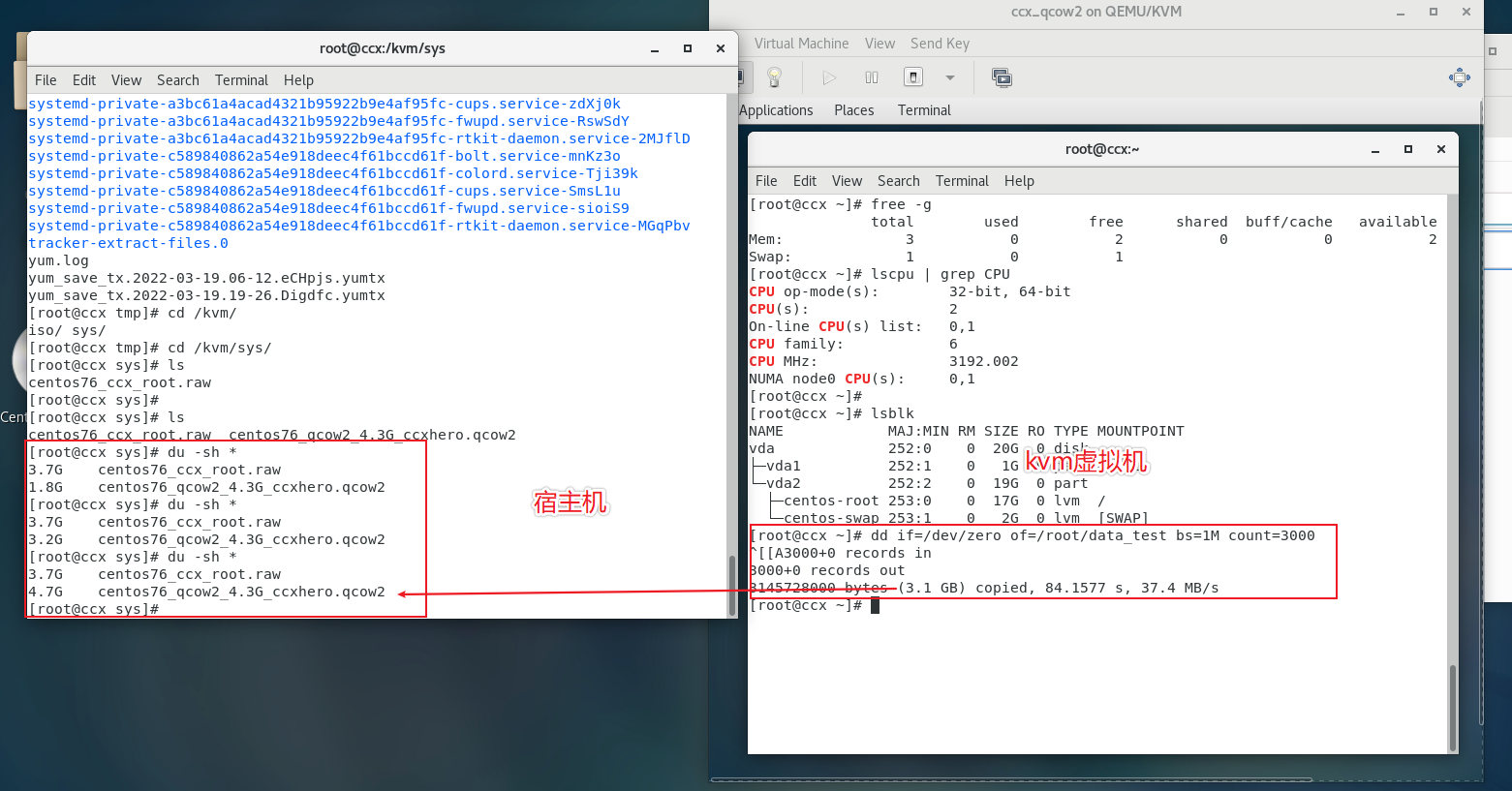
Task: Click the power off virtual machine icon
Action: click(912, 76)
